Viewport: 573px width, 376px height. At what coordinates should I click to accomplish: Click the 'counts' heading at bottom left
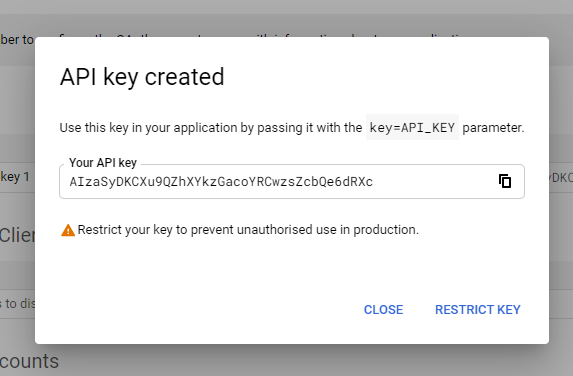[29, 361]
